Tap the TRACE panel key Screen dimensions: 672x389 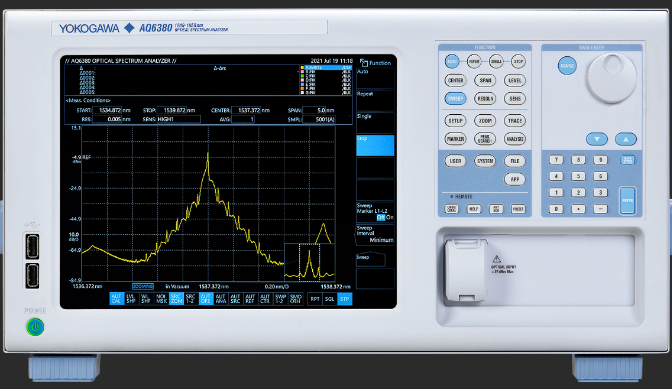[515, 121]
